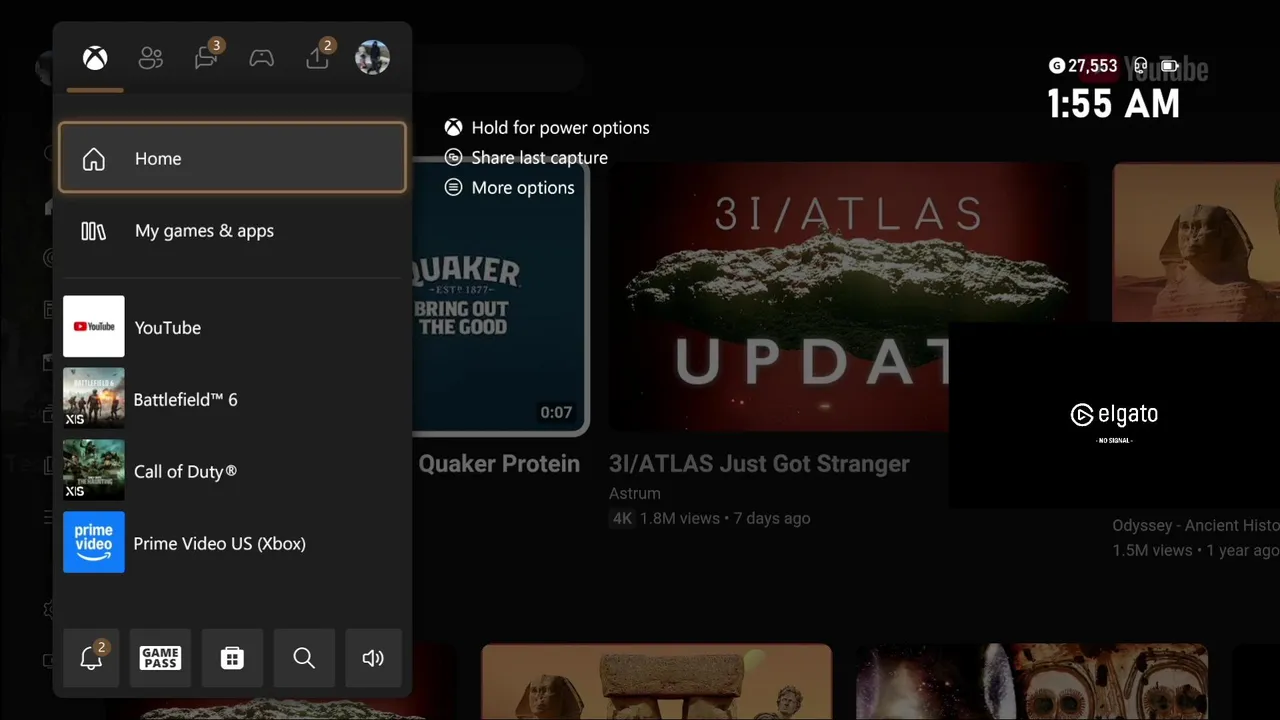The image size is (1280, 720).
Task: Open the profile avatar tab
Action: click(373, 58)
